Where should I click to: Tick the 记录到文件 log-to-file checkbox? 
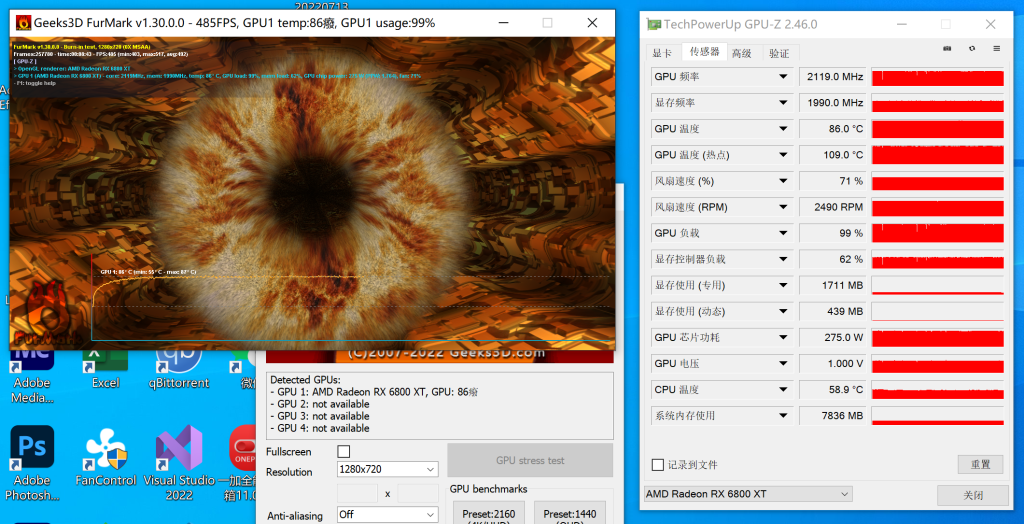coord(657,465)
